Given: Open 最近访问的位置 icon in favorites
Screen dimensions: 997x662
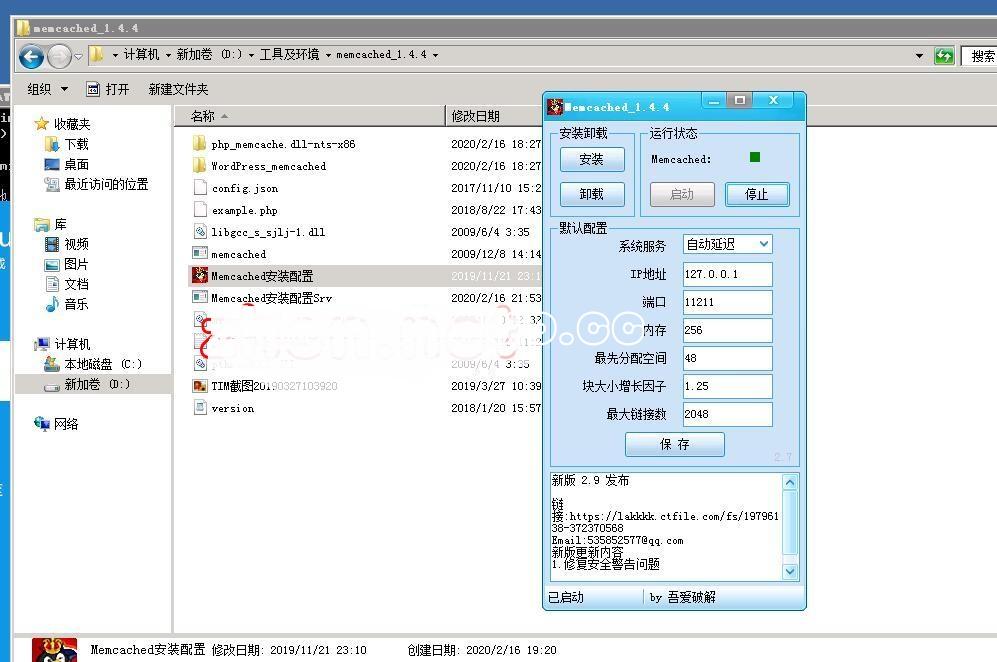Looking at the screenshot, I should coord(52,184).
